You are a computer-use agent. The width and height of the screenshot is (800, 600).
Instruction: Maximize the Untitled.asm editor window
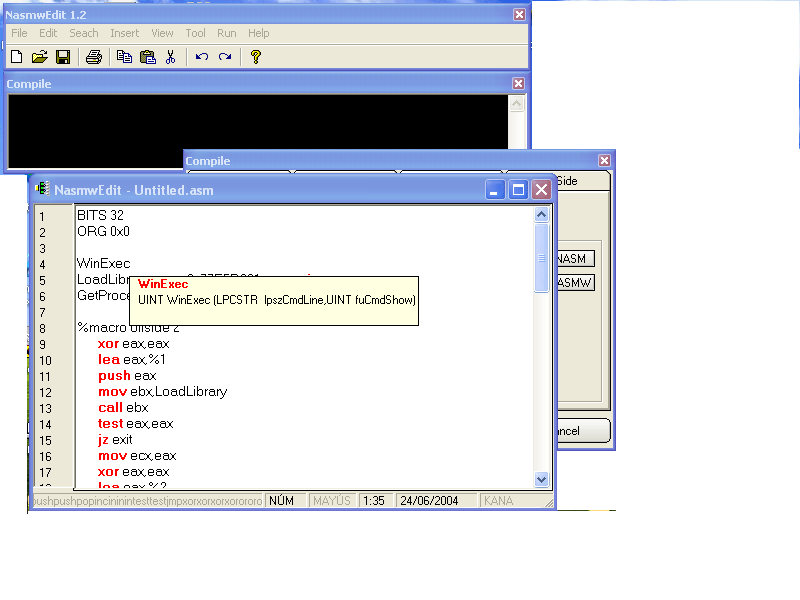[518, 189]
